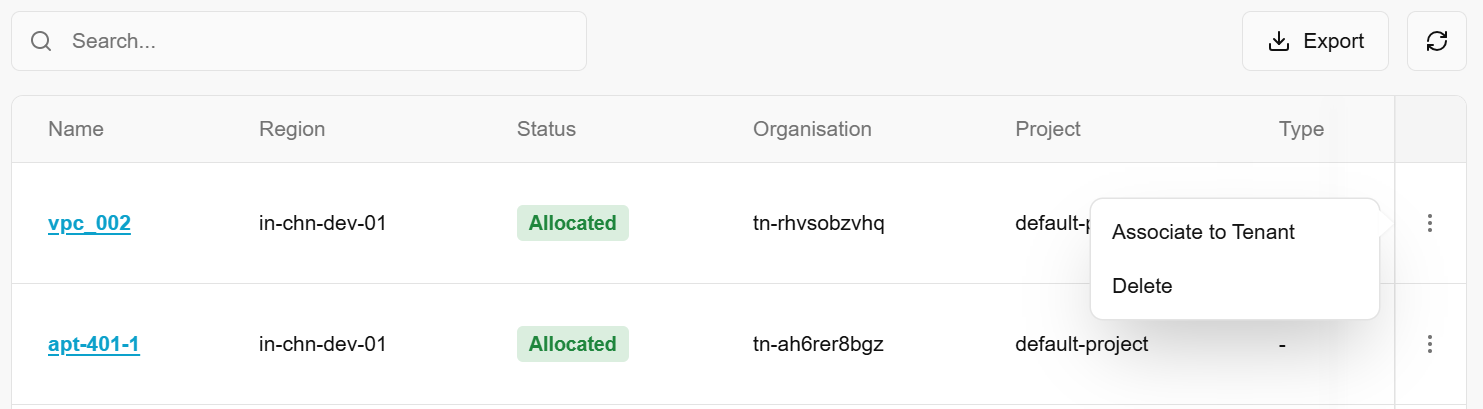The image size is (1483, 409).
Task: Open the apt-401-1 link
Action: [94, 344]
